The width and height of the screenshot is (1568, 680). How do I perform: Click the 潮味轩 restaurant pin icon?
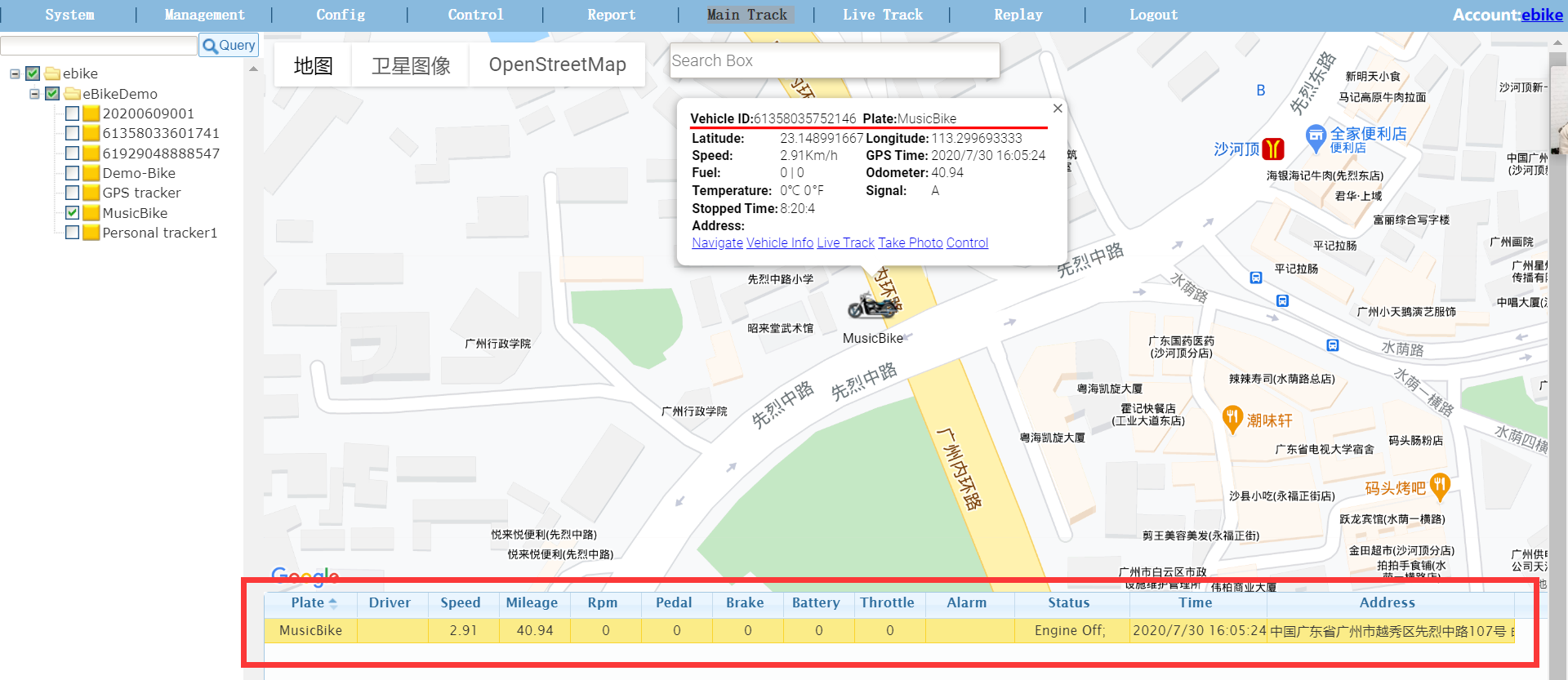click(1232, 419)
